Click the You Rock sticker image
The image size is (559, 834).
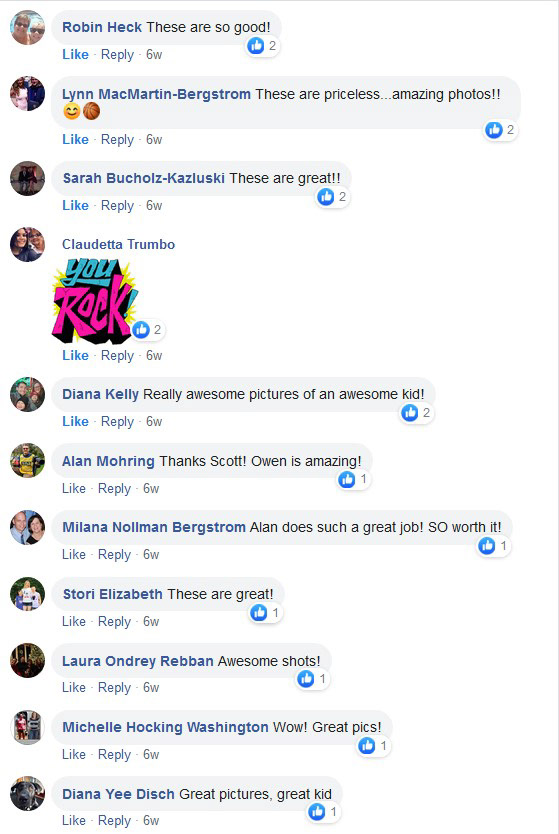pos(95,301)
